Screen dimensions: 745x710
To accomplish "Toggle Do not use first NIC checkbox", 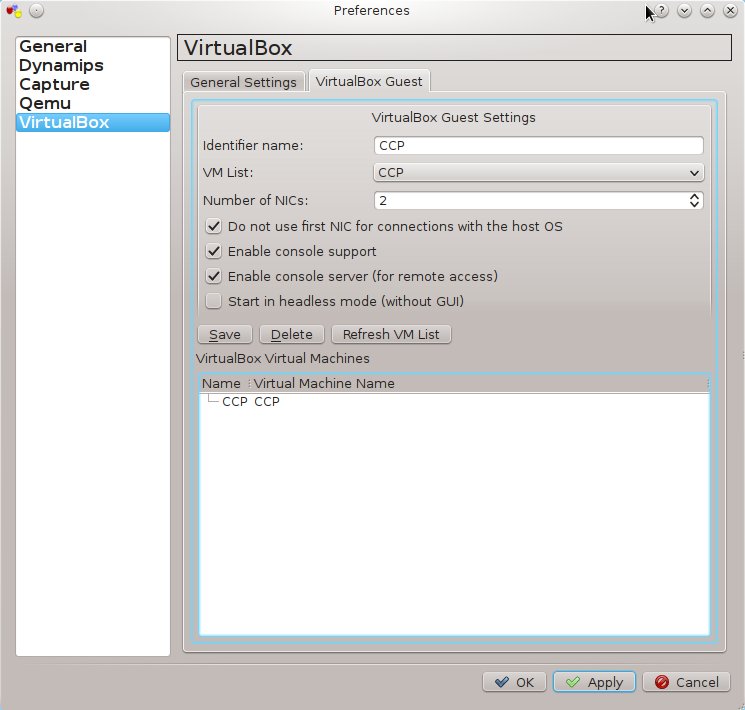I will click(214, 226).
